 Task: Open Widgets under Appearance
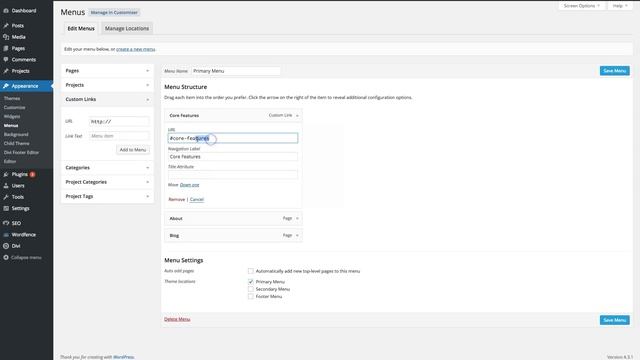tap(12, 116)
